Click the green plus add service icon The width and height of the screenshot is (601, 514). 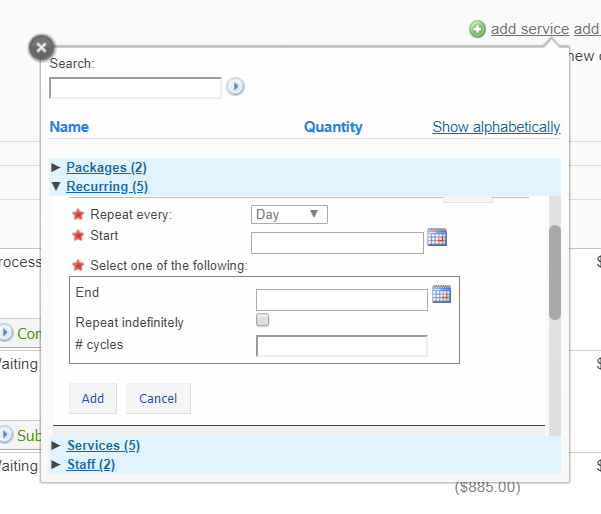478,29
